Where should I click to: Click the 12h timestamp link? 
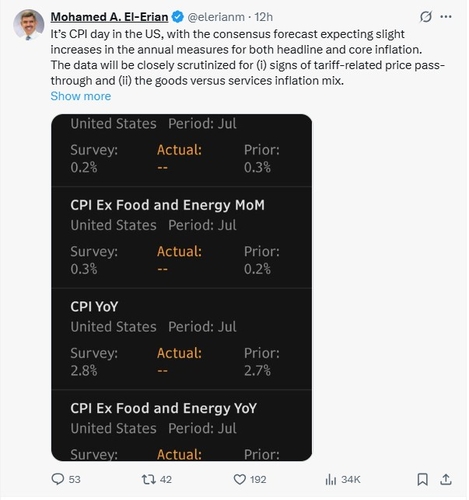pos(264,17)
